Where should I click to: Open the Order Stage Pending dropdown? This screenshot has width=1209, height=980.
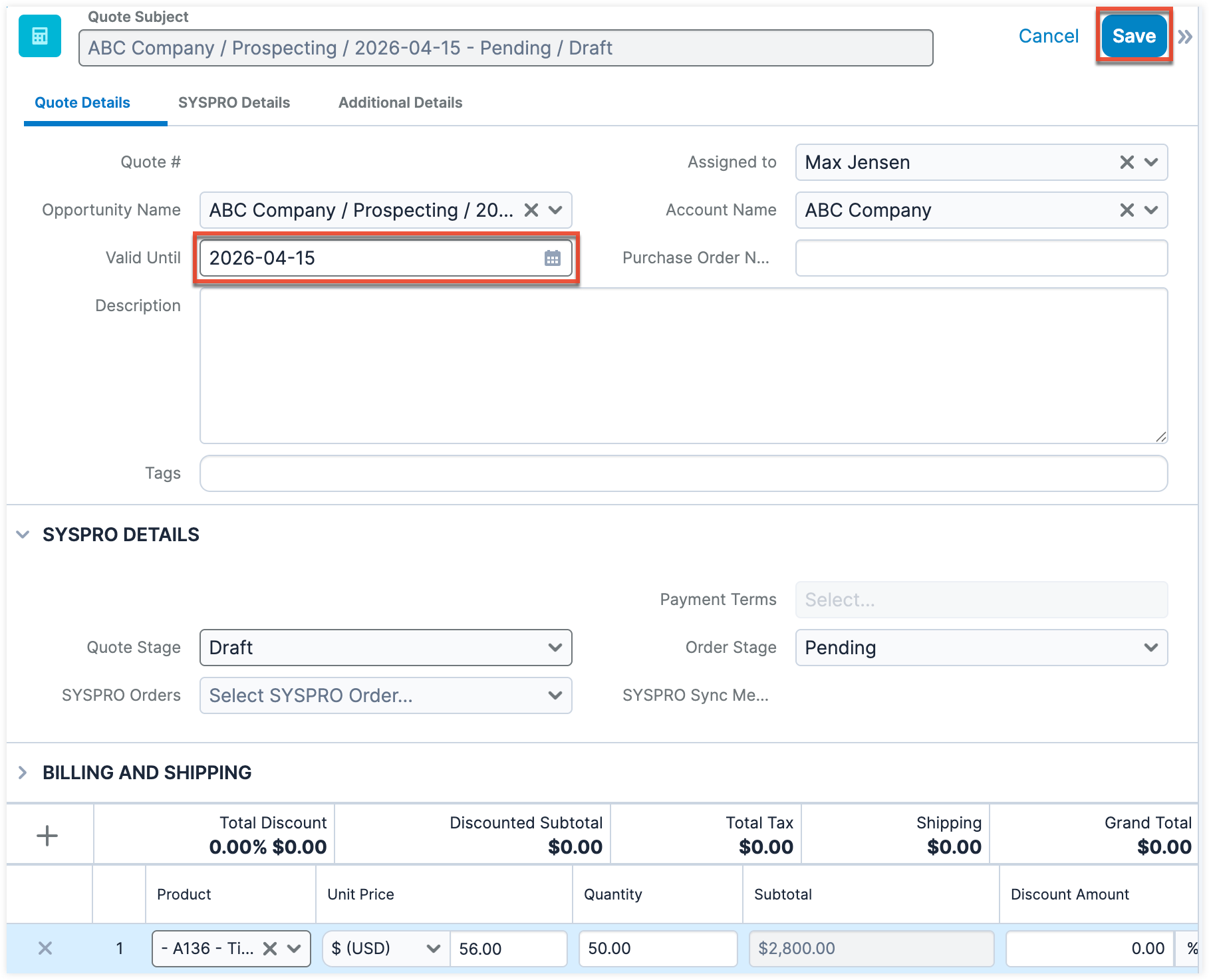pos(982,648)
